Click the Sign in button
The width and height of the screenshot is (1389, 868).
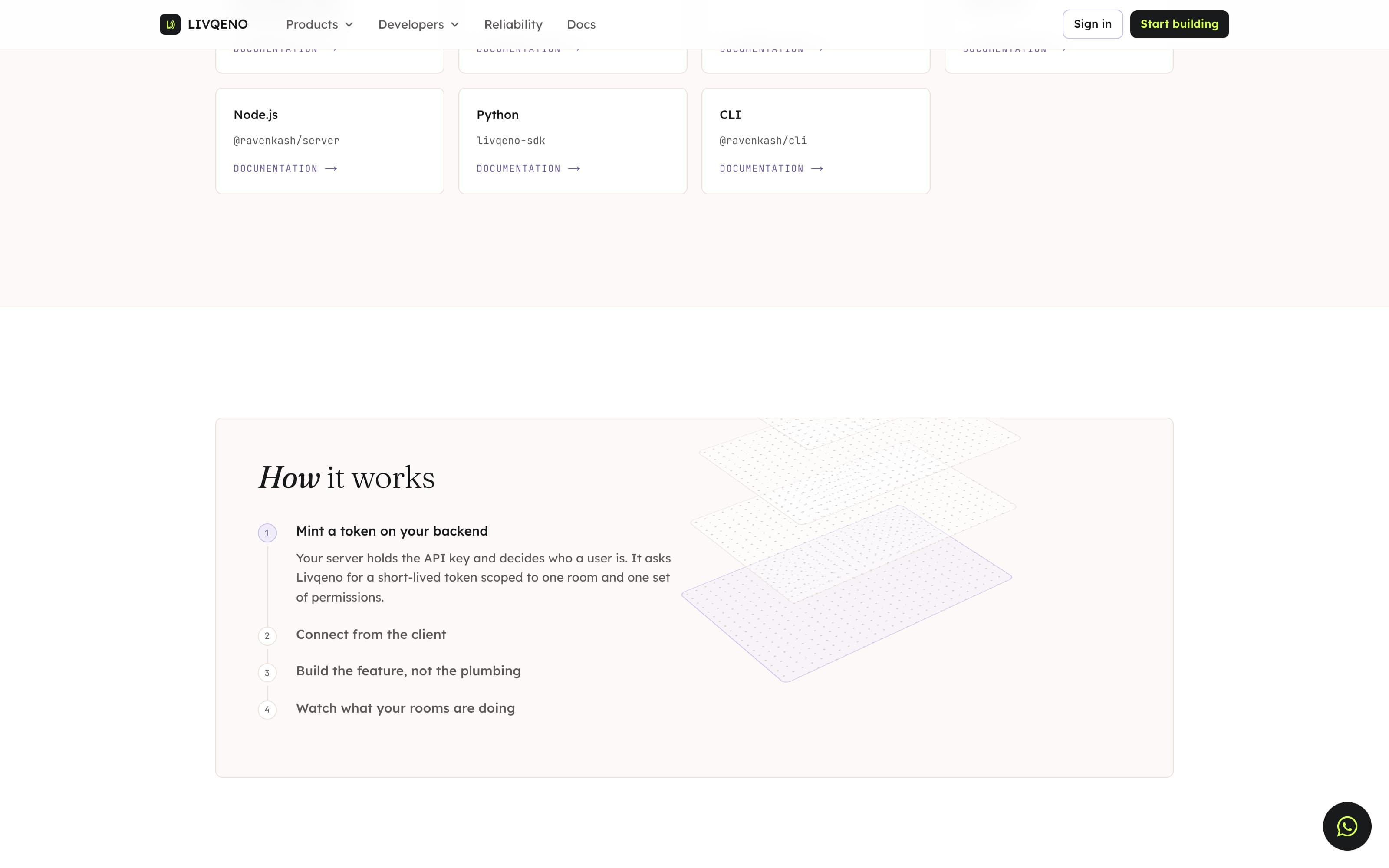1092,24
